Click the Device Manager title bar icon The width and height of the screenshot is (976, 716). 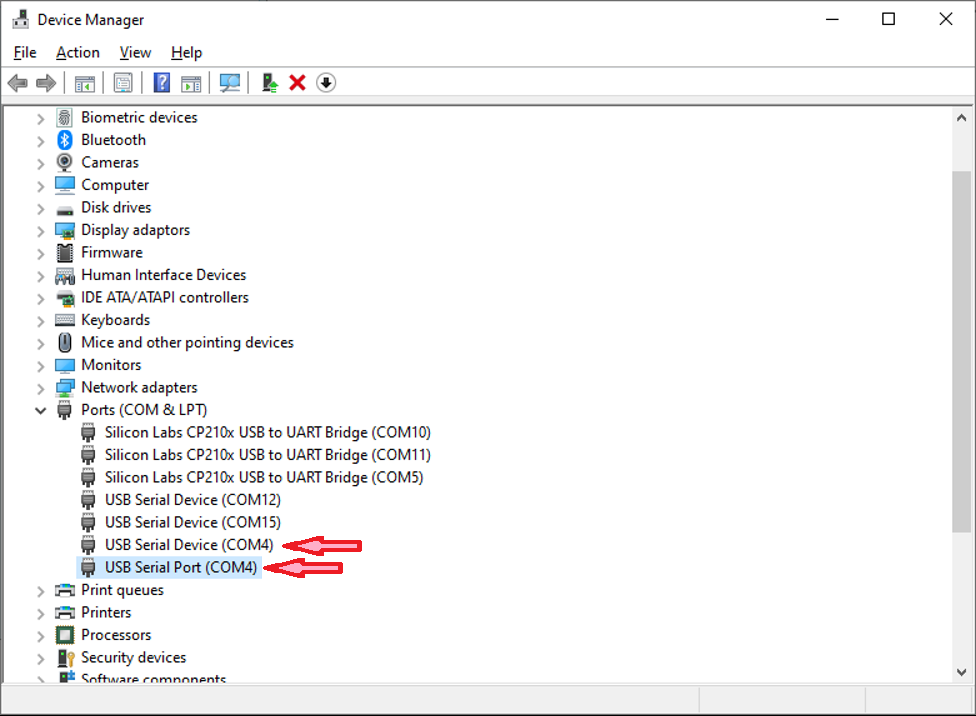click(x=21, y=19)
